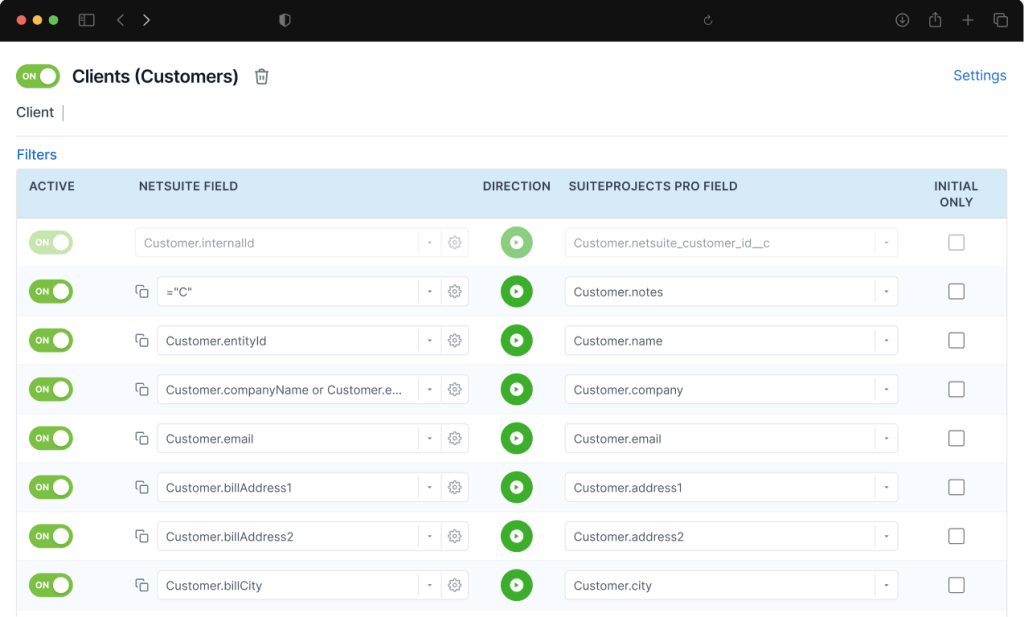
Task: Open gear settings for Customer.billAddress2 row
Action: click(455, 537)
